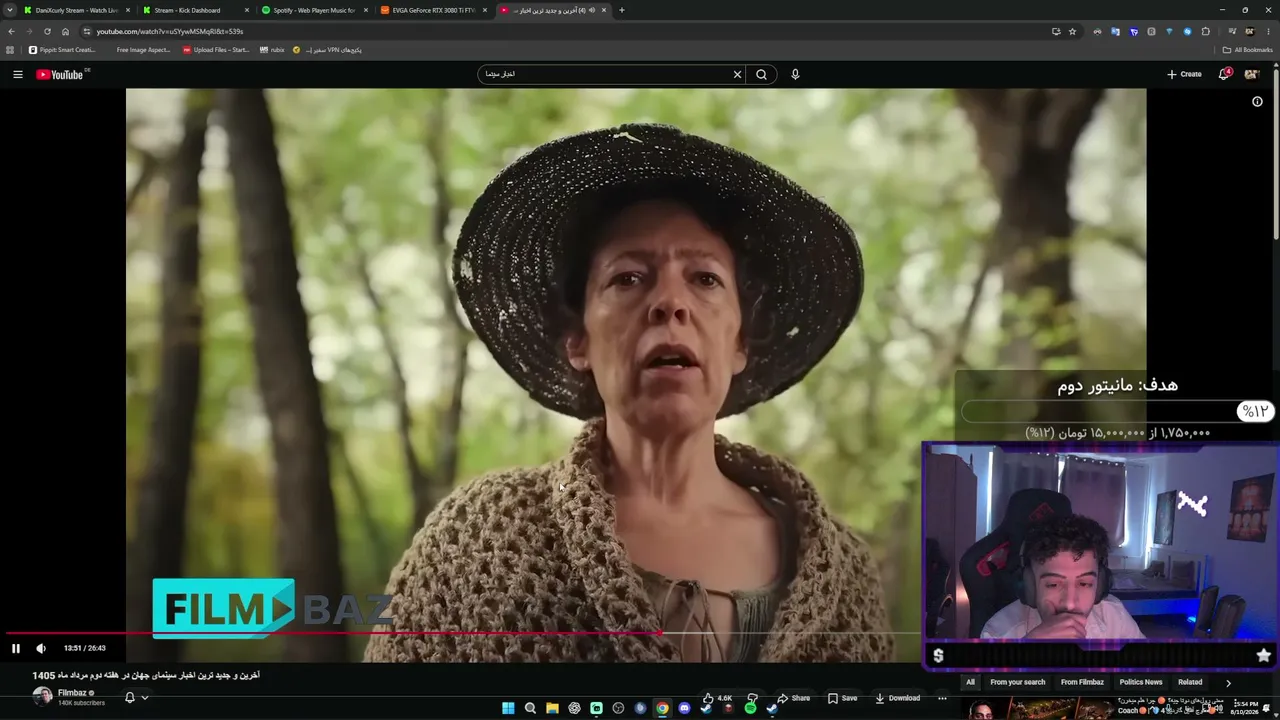Screen dimensions: 1280x720
Task: Mute the video with the speaker icon
Action: click(41, 648)
